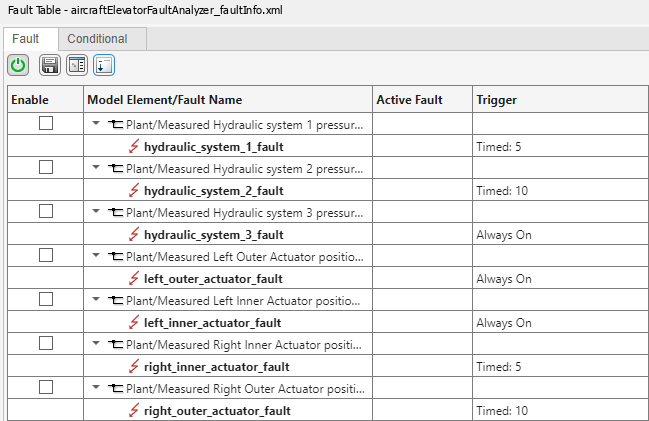
Task: Click the green power fault simulation button
Action: (18, 66)
